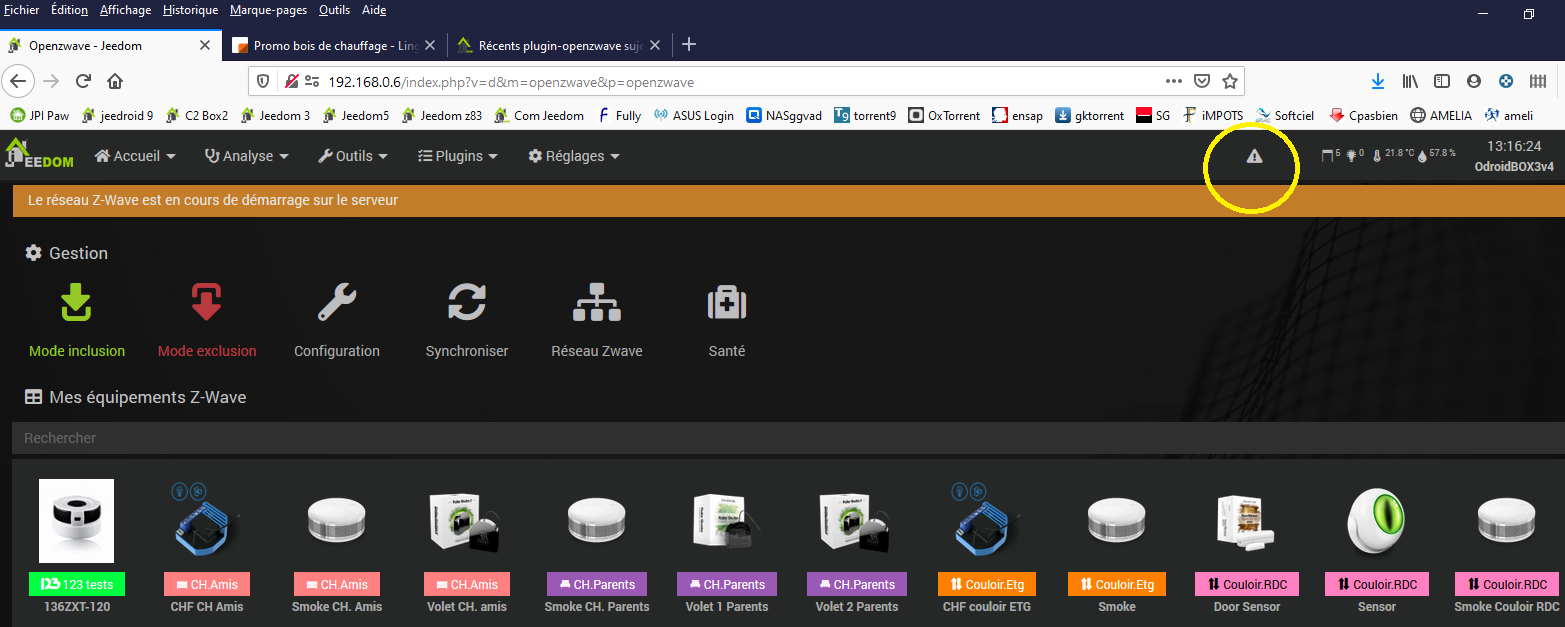Activate Mode exclusion

click(x=207, y=320)
